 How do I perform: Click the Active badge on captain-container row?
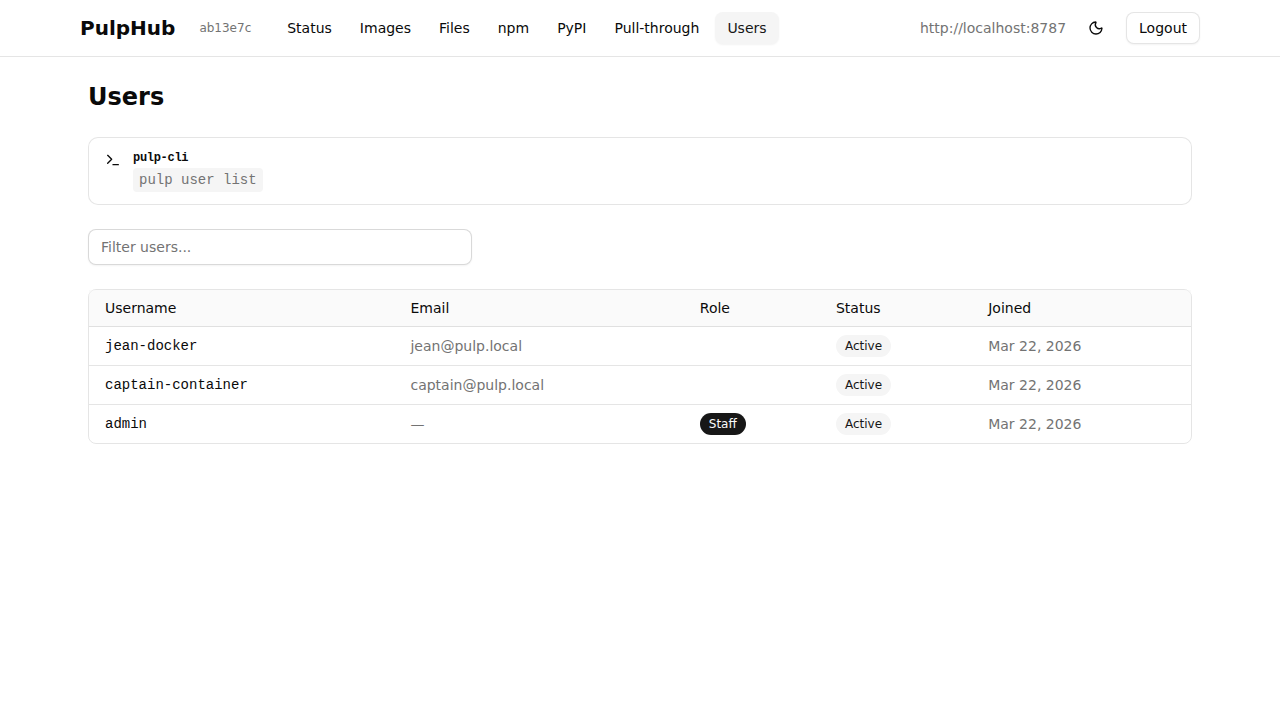tap(863, 384)
